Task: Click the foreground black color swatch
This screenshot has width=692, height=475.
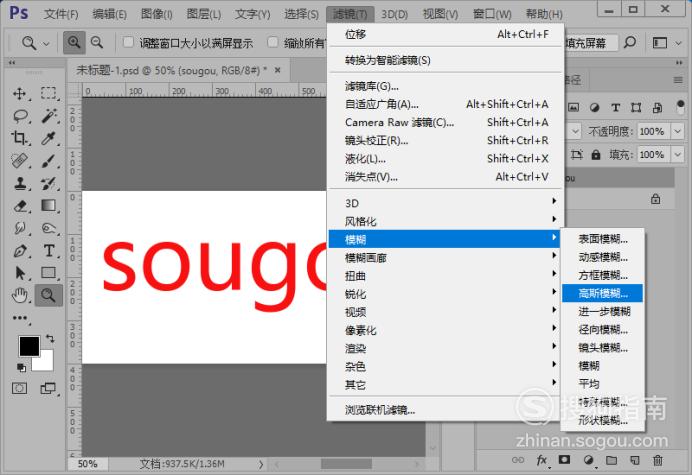Action: pos(28,345)
